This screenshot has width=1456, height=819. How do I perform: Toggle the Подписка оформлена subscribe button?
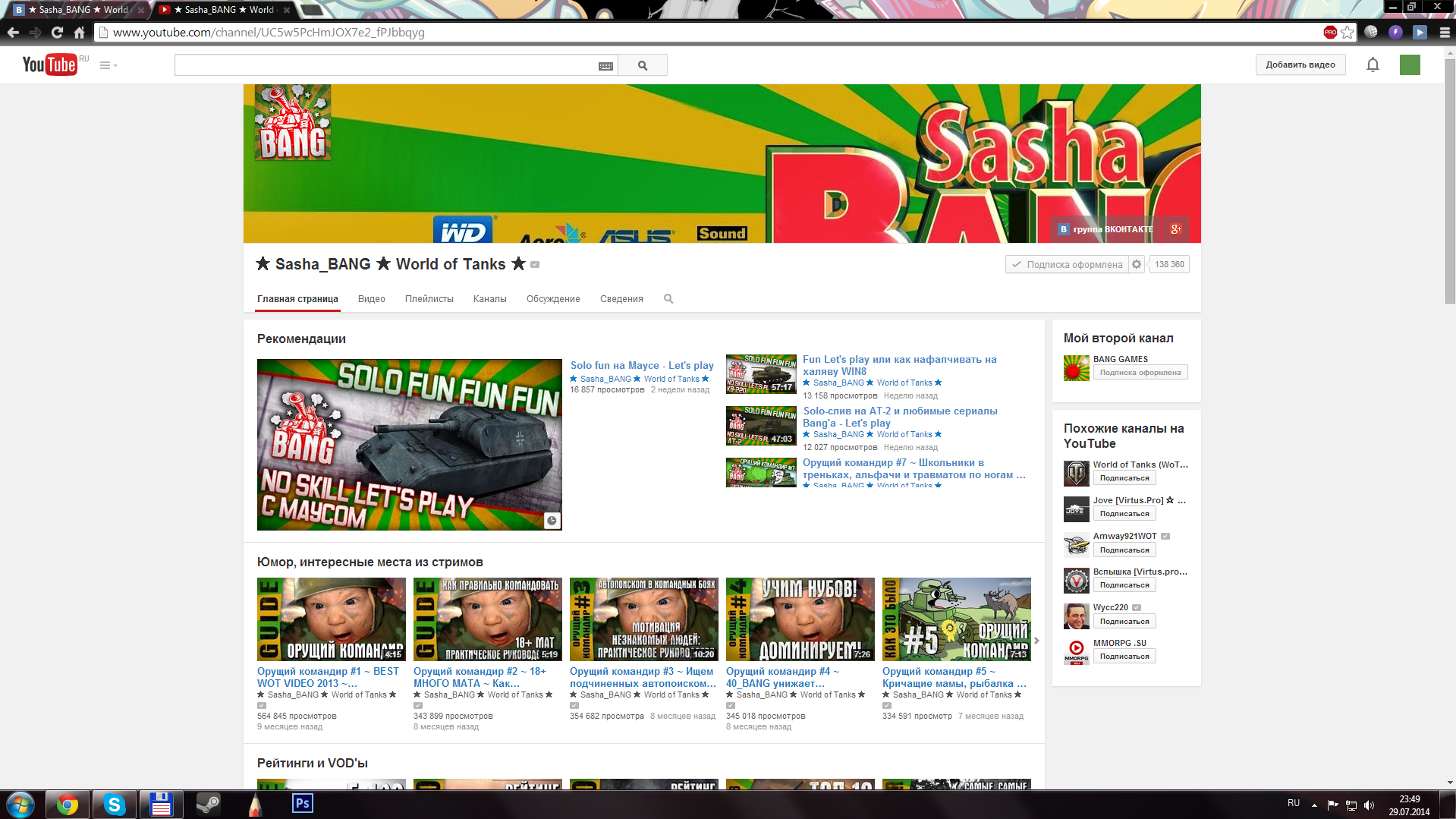(1067, 264)
